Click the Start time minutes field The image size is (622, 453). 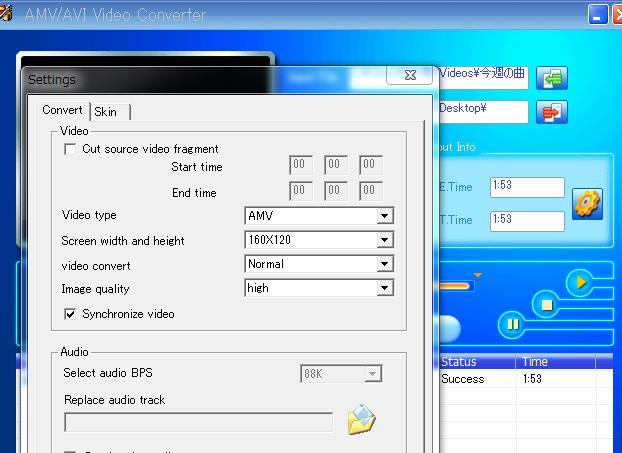click(x=336, y=165)
